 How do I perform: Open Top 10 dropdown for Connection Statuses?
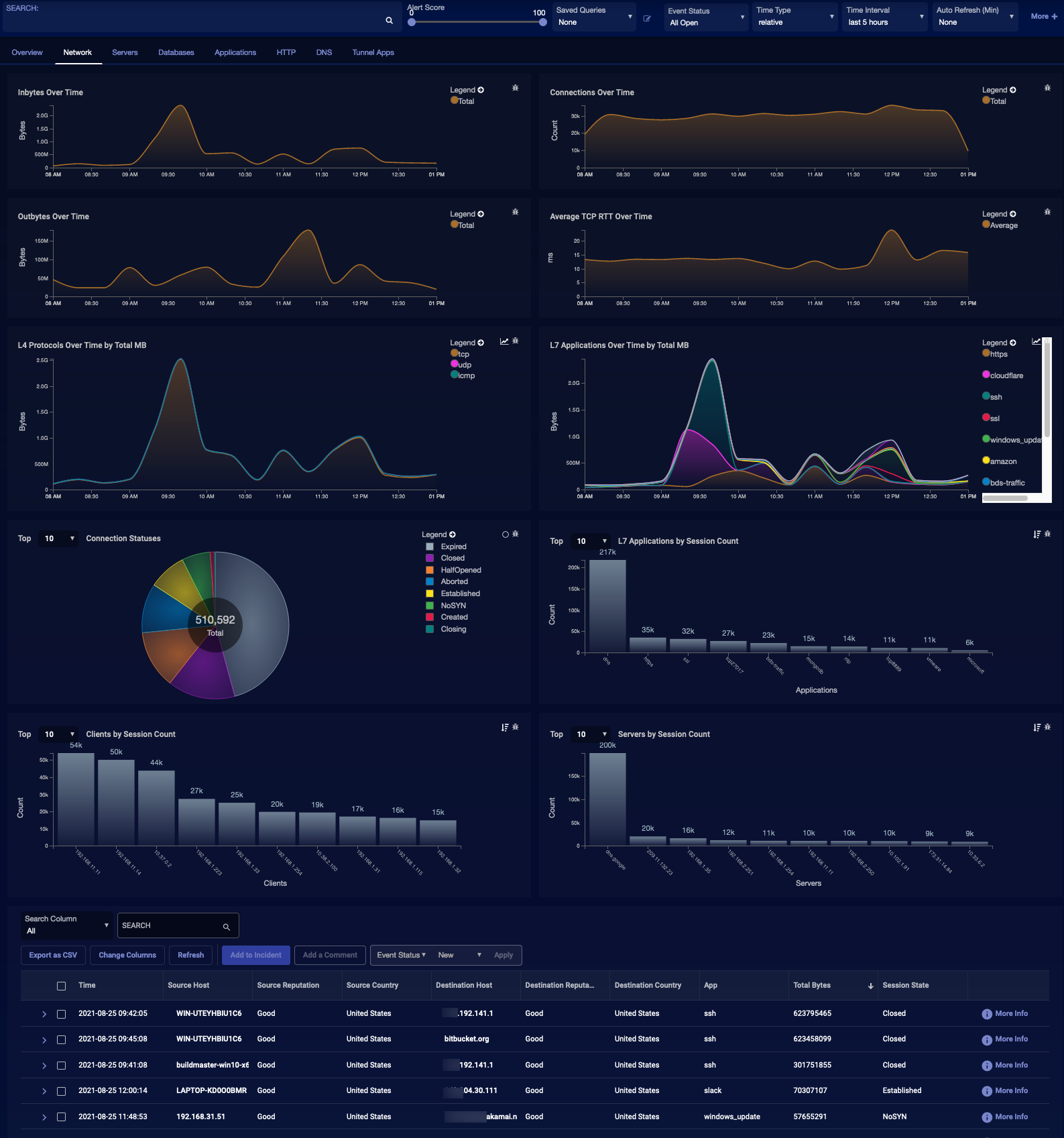click(58, 538)
